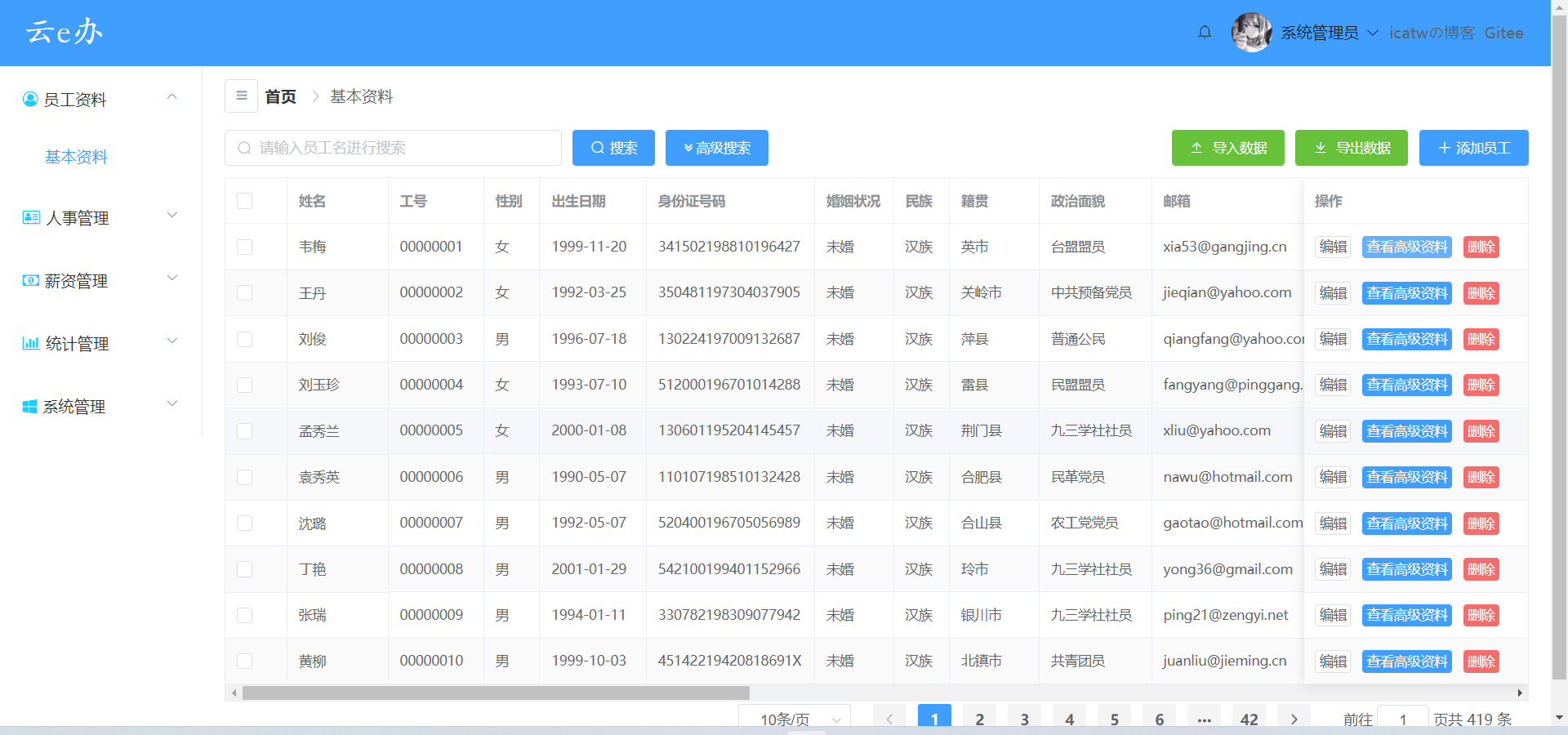This screenshot has height=735, width=1568.
Task: Click email cell xia53@gangjing.cn
Action: (1224, 247)
